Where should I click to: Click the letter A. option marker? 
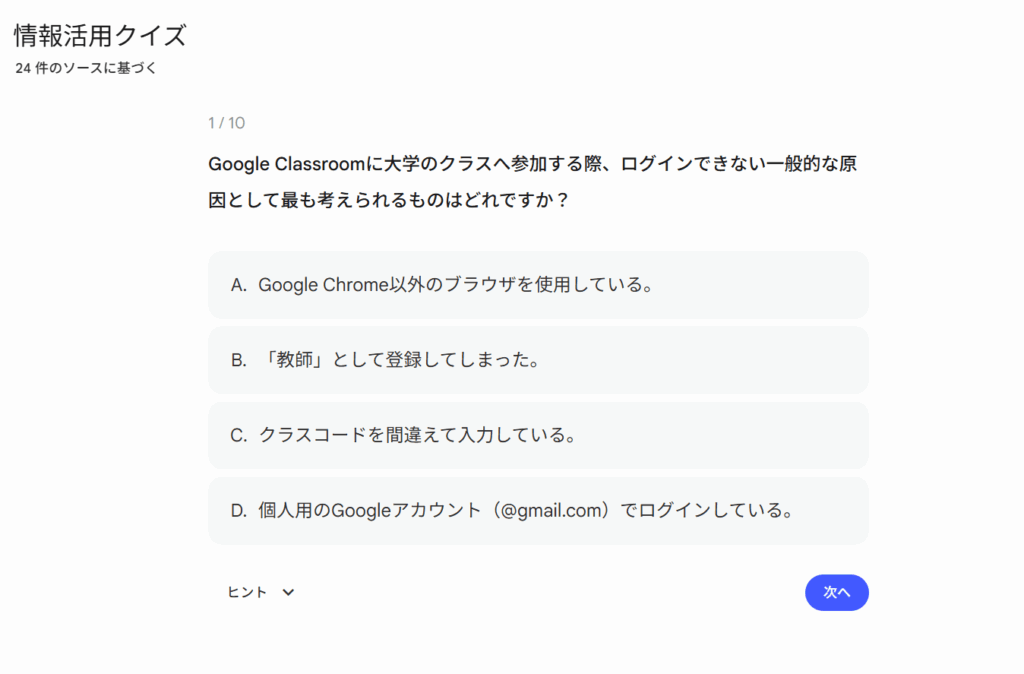[238, 285]
